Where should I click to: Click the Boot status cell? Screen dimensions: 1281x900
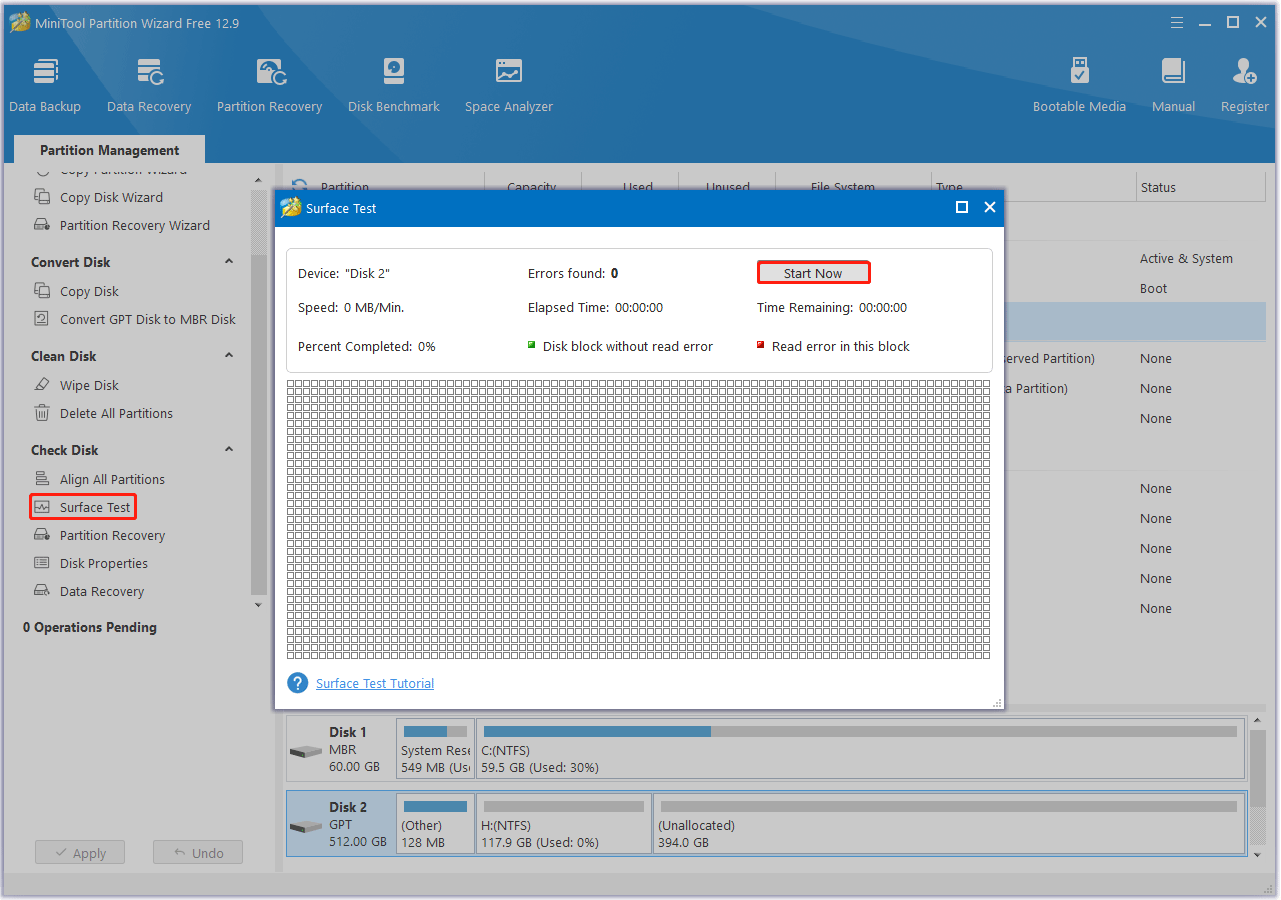(1153, 288)
